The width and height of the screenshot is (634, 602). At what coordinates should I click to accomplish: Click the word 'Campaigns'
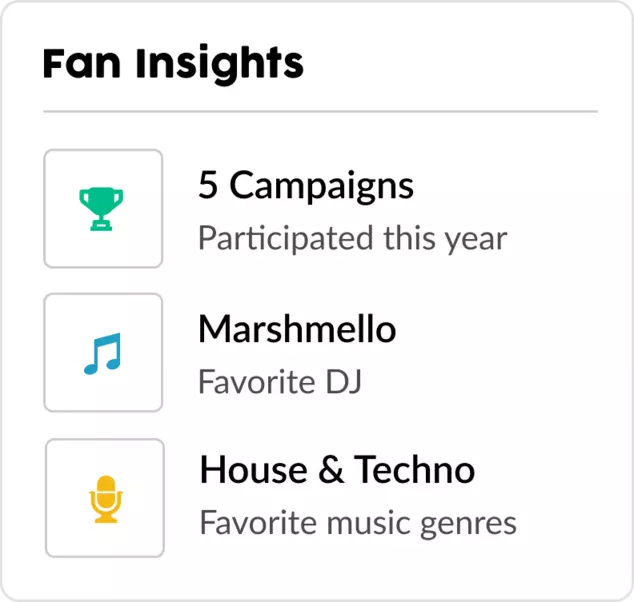[x=322, y=185]
